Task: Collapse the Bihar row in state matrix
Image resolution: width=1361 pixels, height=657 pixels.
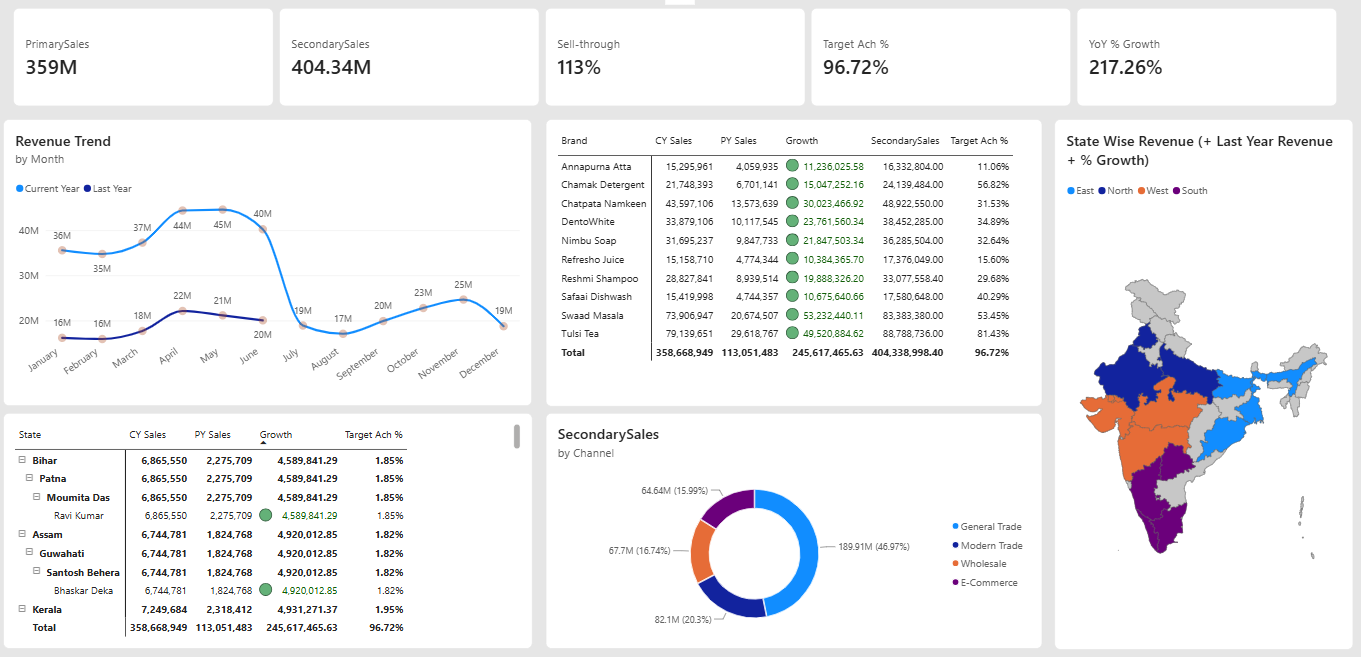Action: (x=22, y=460)
